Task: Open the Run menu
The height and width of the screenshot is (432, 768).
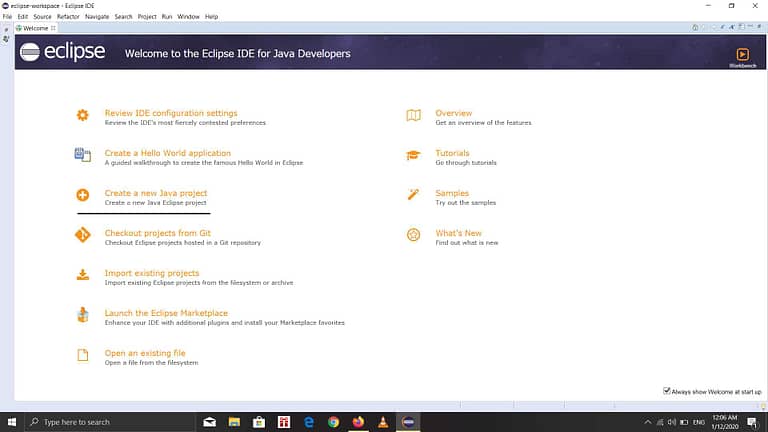Action: (167, 17)
